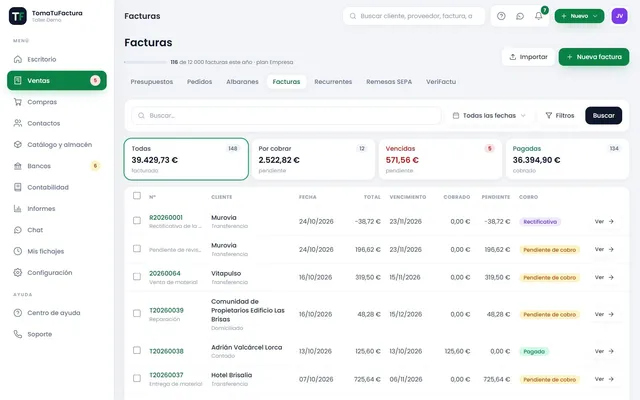Switch to the Pedidos tab

(x=200, y=82)
